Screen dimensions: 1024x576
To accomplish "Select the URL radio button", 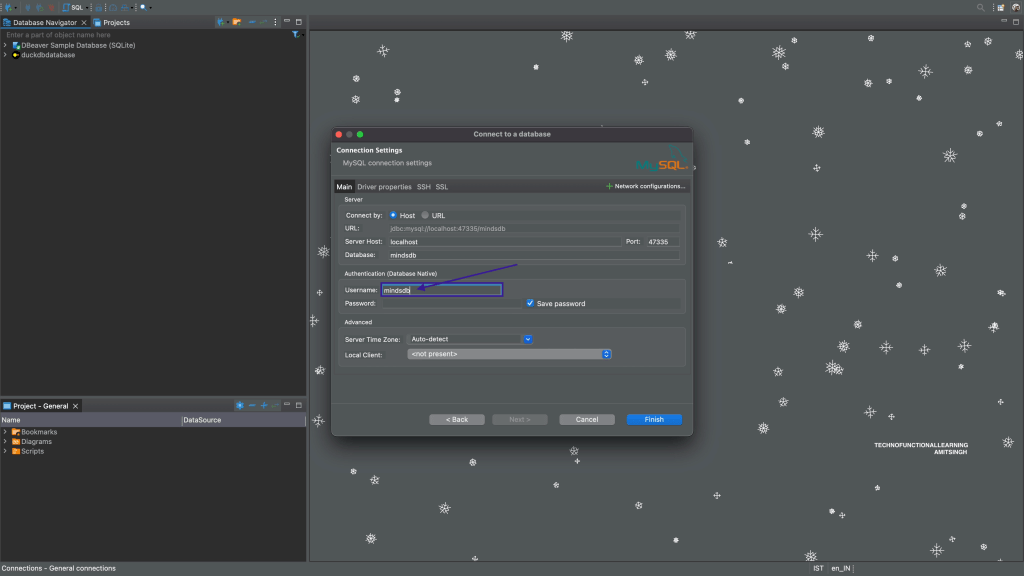I will [425, 215].
